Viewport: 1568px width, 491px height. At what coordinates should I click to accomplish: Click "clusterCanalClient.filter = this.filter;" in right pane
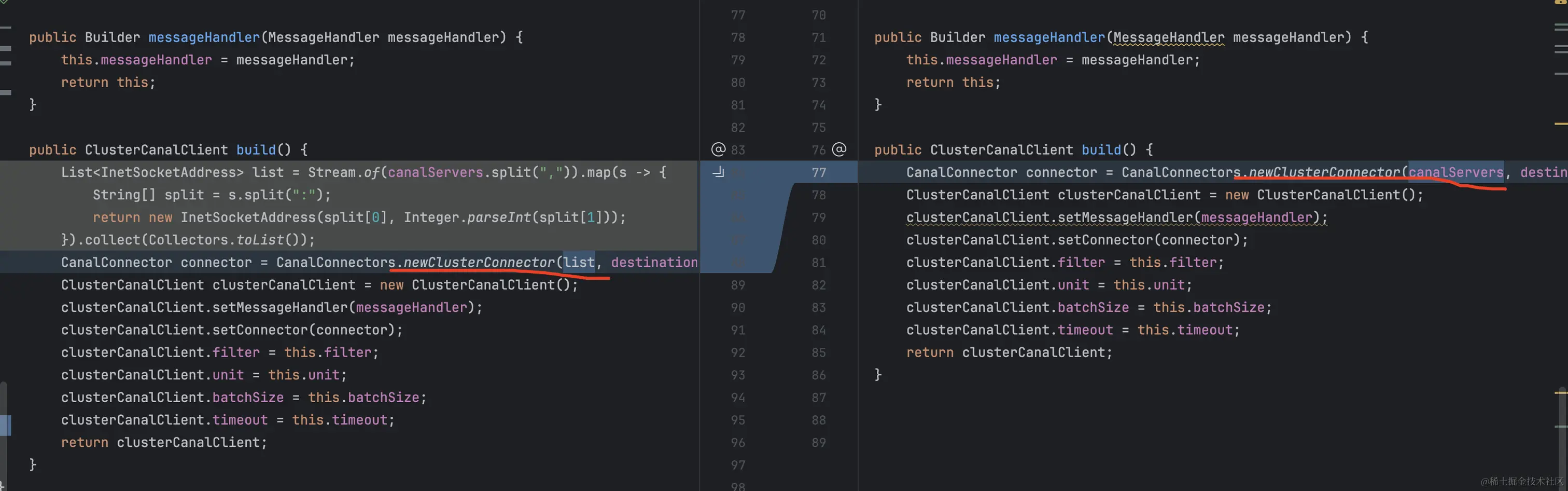point(1065,263)
